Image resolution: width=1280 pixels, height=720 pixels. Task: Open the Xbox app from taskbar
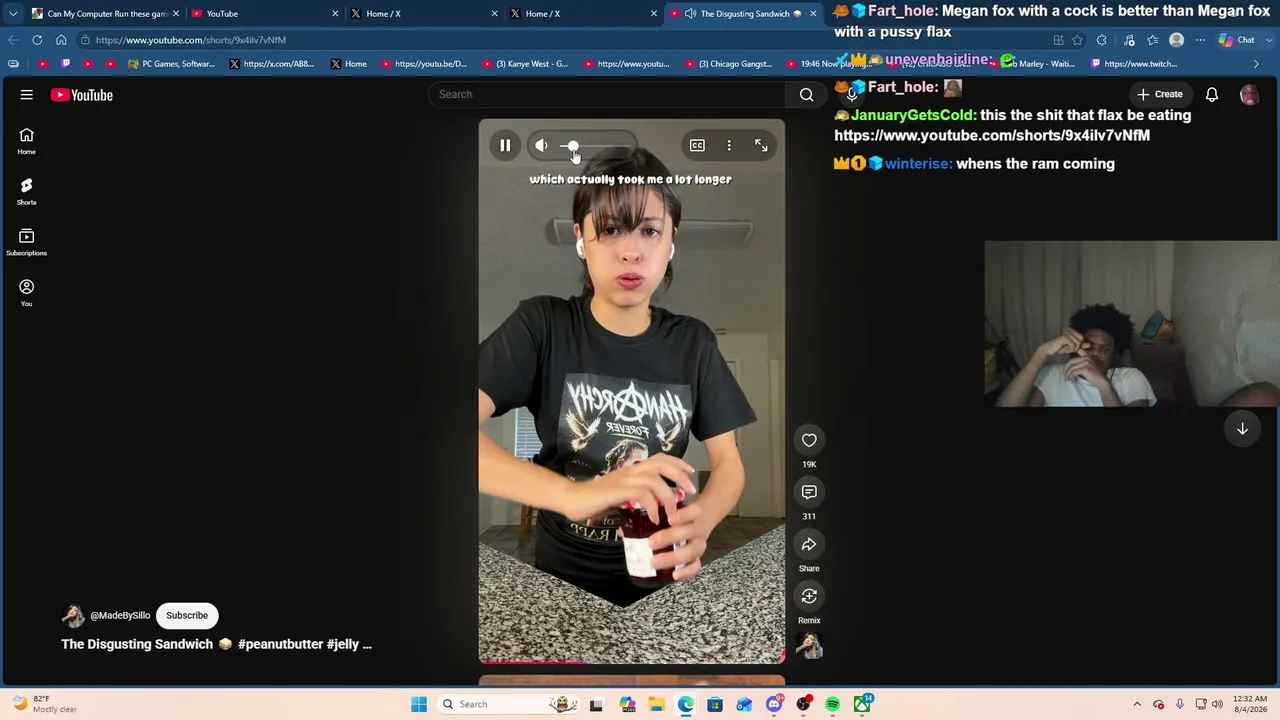(862, 705)
